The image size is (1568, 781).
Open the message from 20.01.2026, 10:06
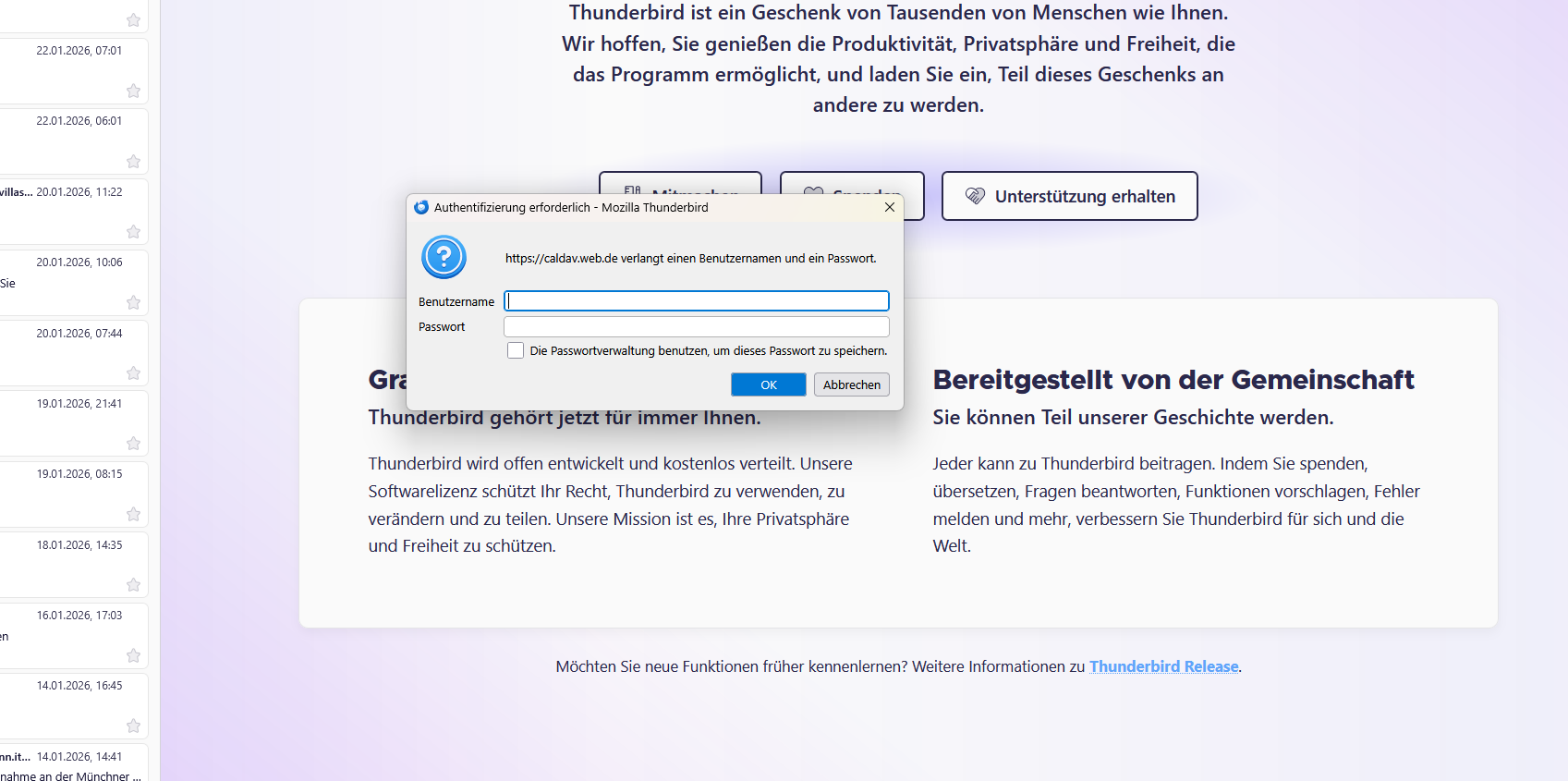74,283
